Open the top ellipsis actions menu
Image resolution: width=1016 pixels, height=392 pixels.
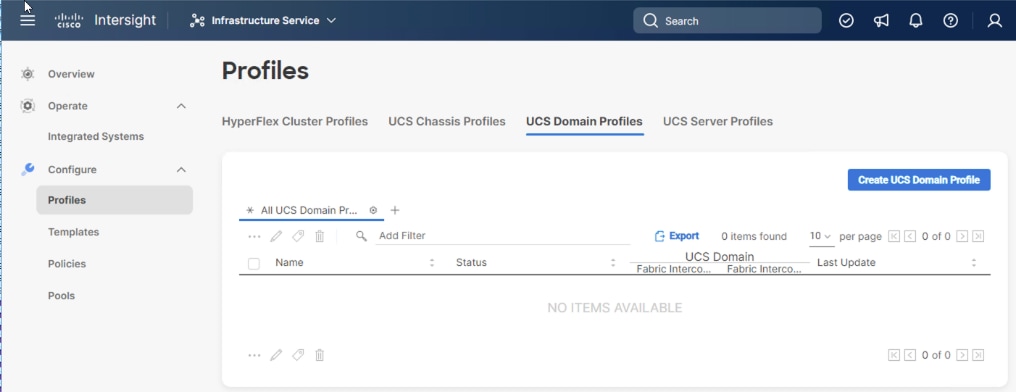[255, 236]
